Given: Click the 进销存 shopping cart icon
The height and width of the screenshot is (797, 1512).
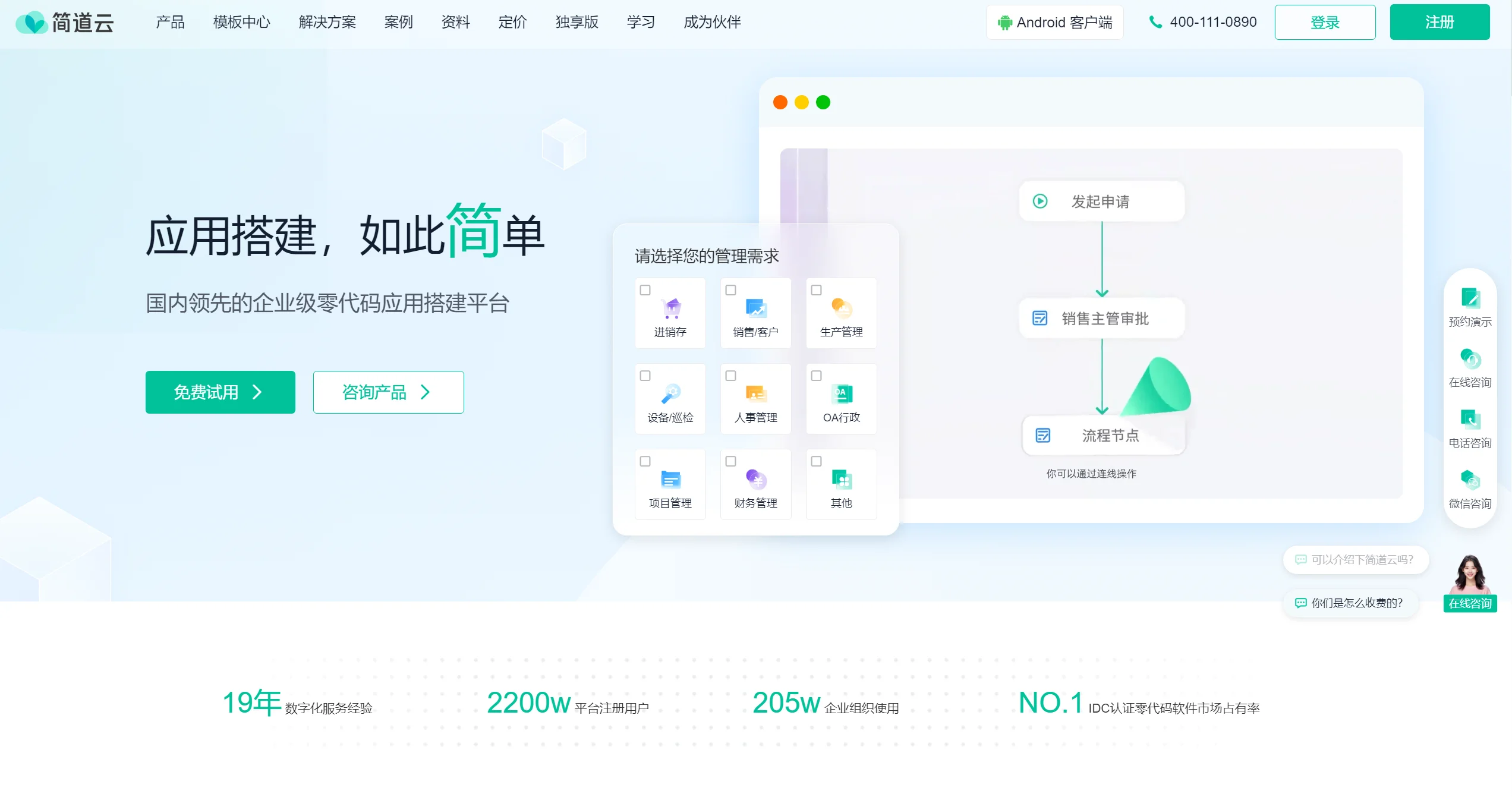Looking at the screenshot, I should coord(672,308).
